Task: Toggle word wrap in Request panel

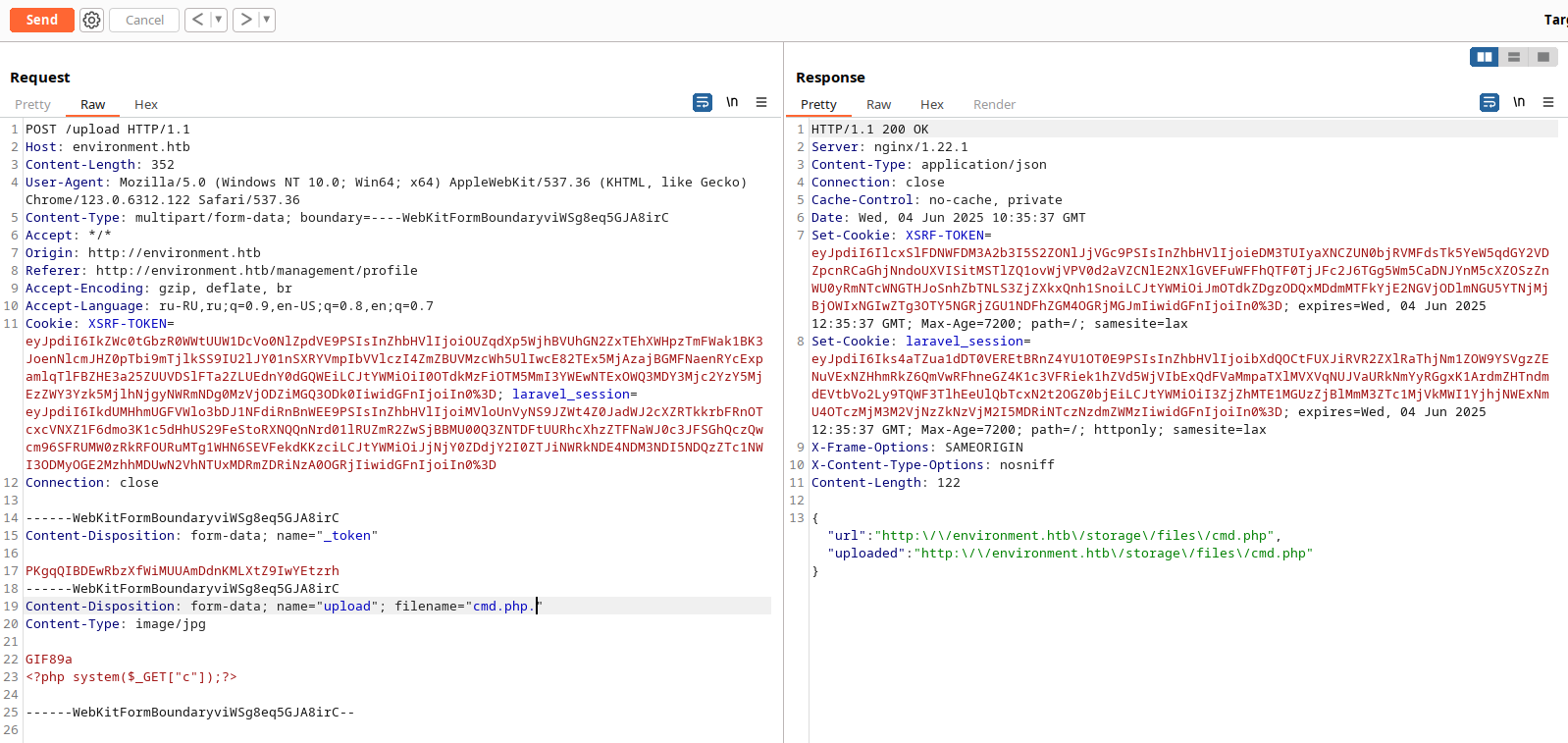Action: [703, 102]
